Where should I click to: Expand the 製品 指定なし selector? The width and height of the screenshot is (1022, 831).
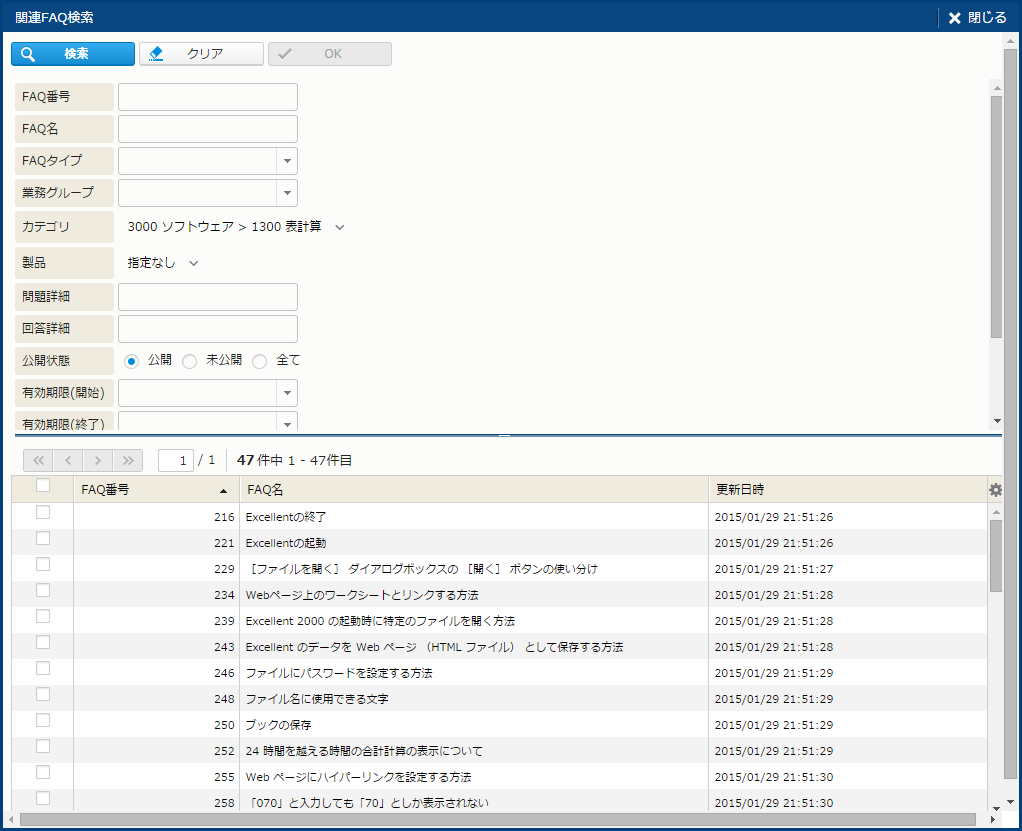pos(194,264)
